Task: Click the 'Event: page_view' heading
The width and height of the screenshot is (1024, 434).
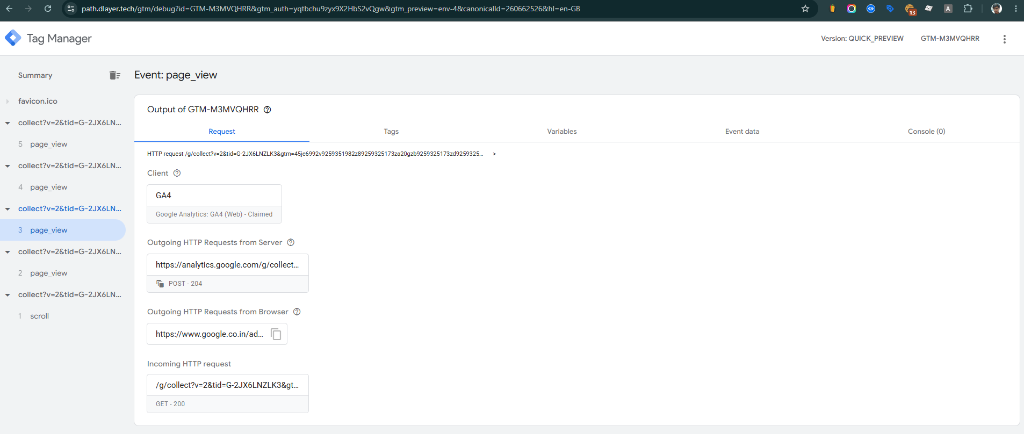Action: click(x=176, y=75)
